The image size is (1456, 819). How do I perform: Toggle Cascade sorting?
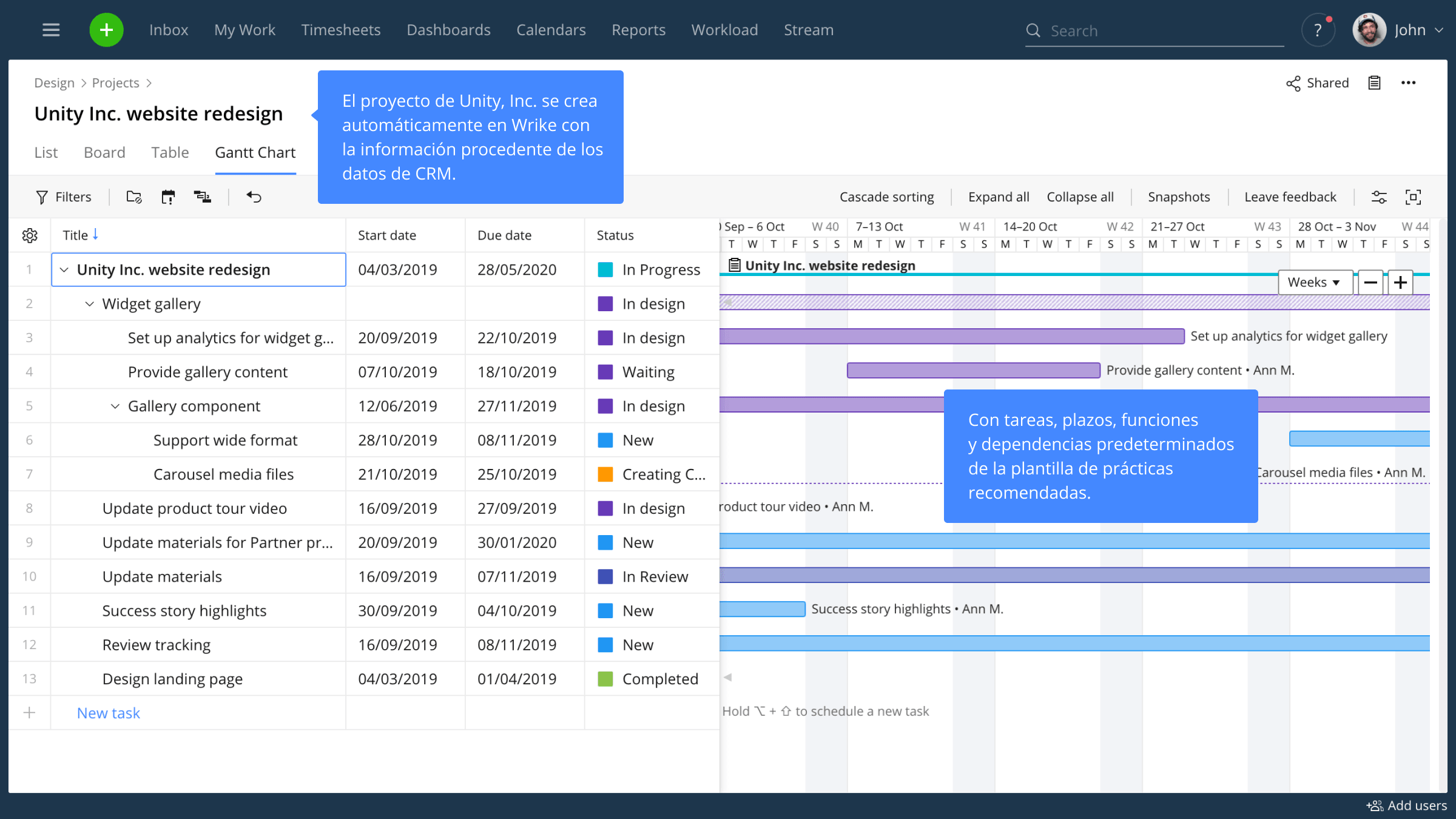[886, 197]
